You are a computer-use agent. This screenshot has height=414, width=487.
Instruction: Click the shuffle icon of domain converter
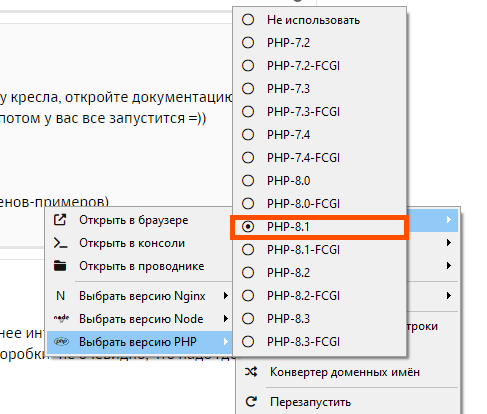(x=251, y=372)
